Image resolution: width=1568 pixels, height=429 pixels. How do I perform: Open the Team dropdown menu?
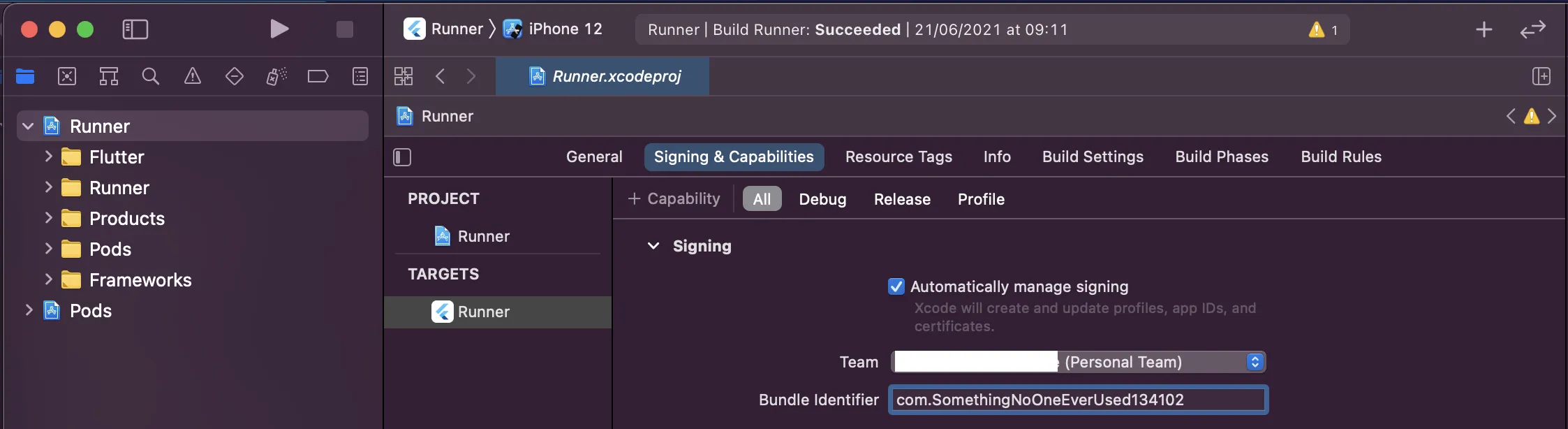[x=1254, y=362]
